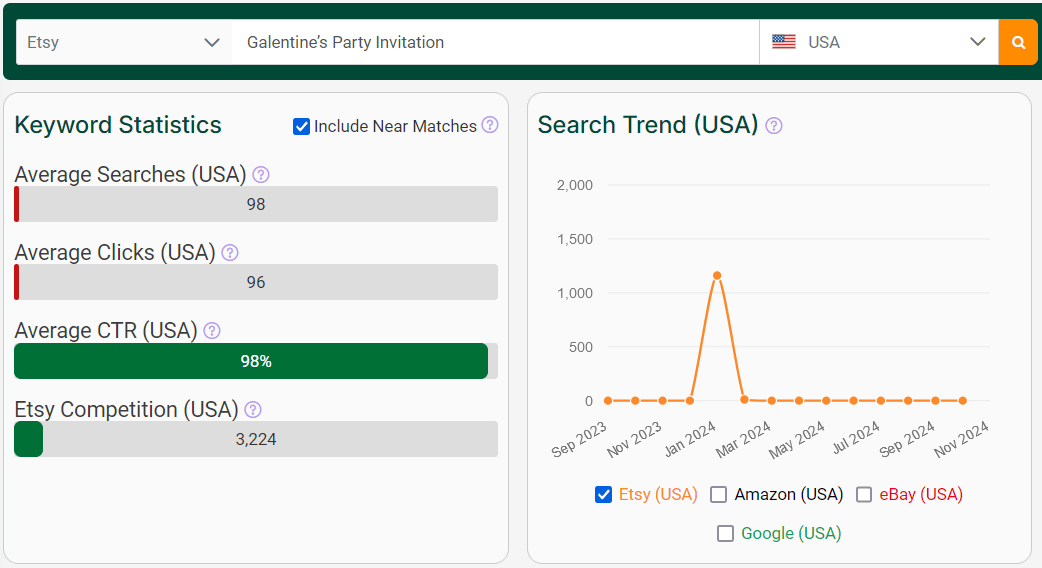Screen dimensions: 1042x568
Task: Click the Average Clicks (USA) label
Action: click(115, 252)
